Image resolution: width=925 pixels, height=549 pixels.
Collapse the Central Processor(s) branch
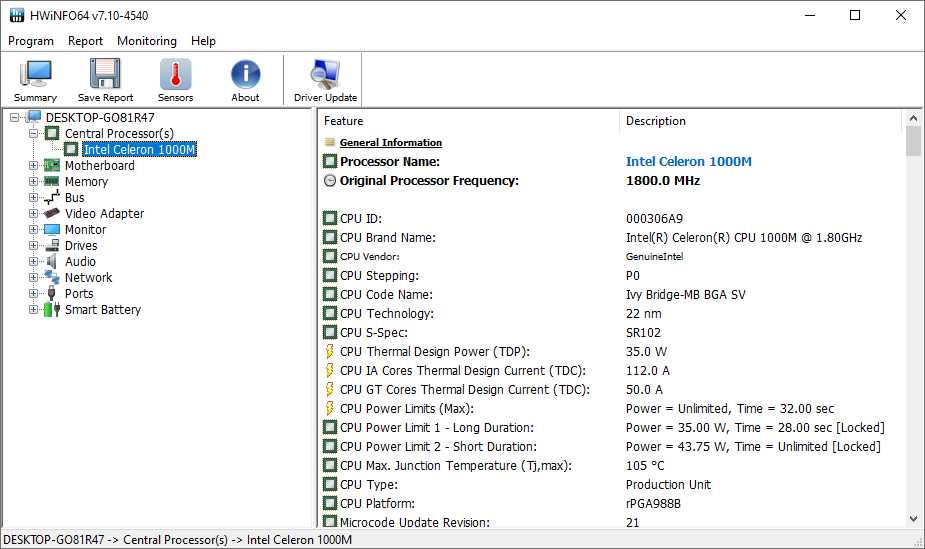click(33, 133)
